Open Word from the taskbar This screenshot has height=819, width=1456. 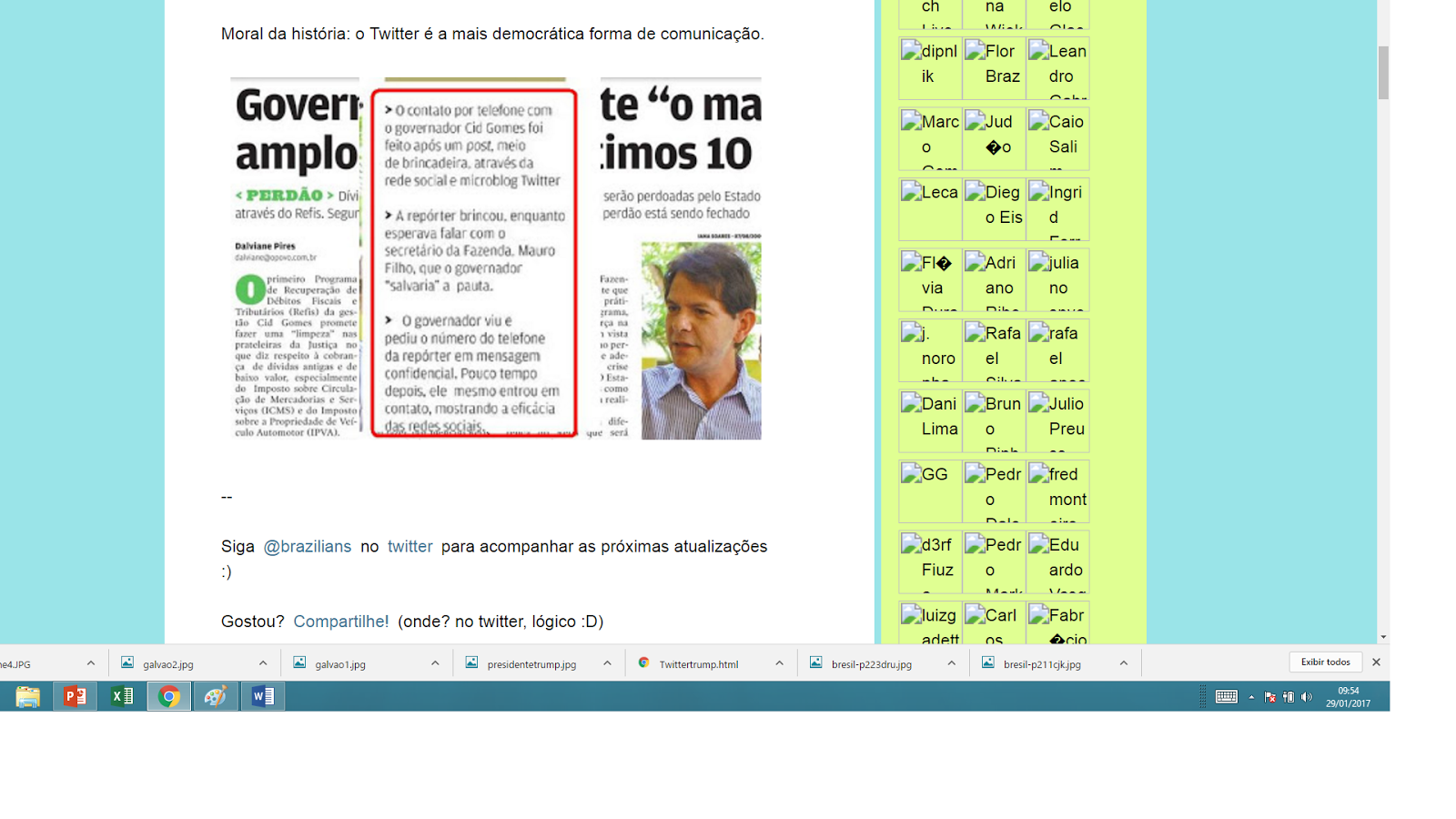click(263, 697)
